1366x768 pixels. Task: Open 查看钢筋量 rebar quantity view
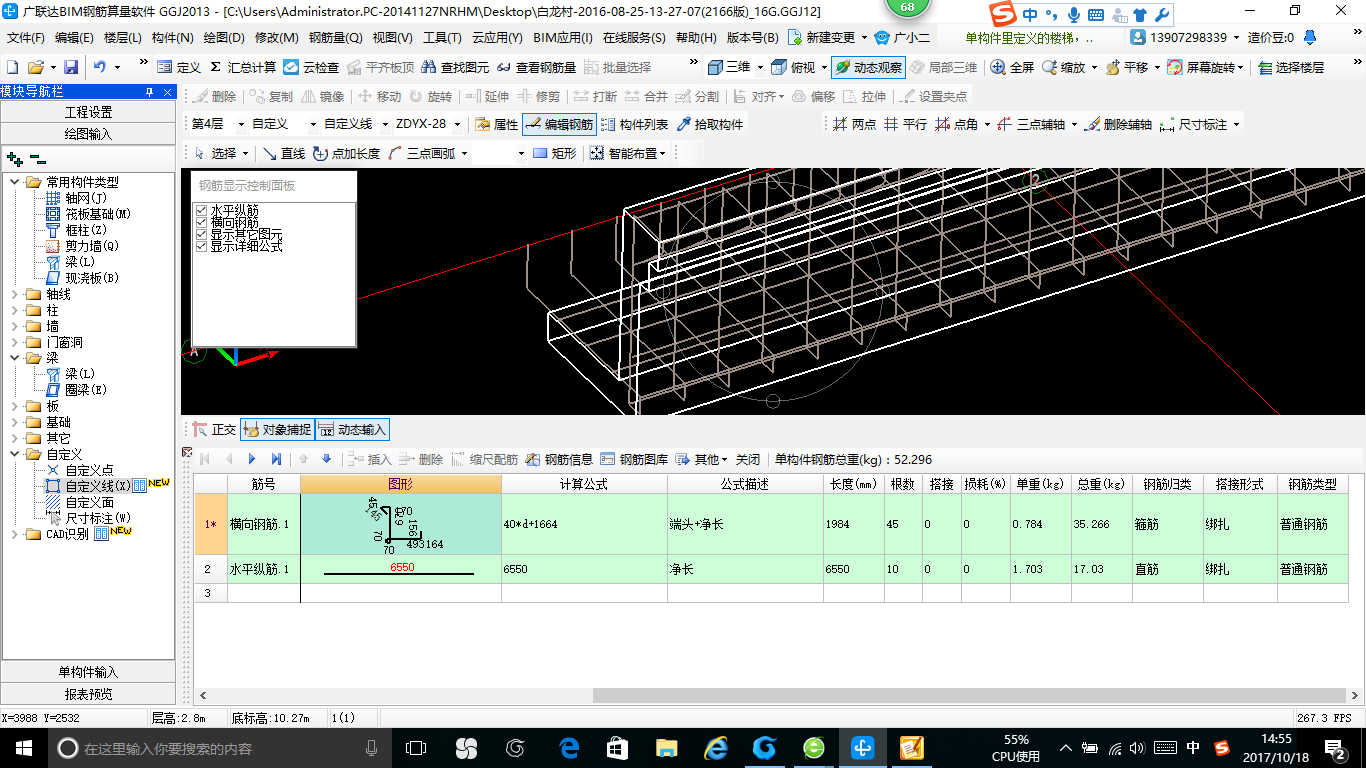(536, 67)
